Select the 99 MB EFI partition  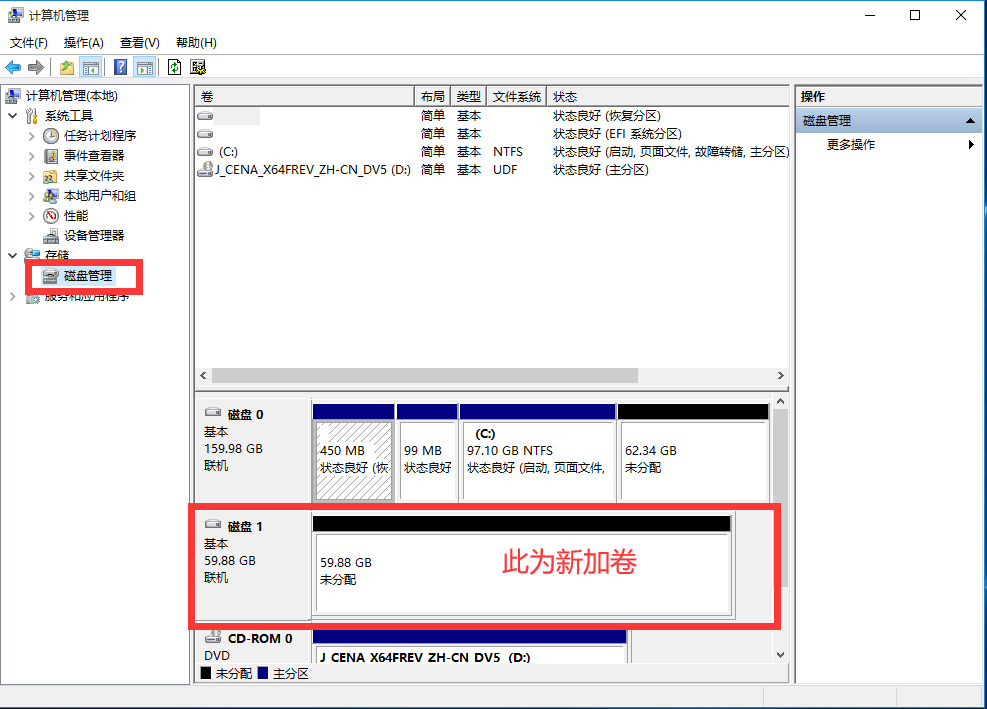(x=427, y=460)
